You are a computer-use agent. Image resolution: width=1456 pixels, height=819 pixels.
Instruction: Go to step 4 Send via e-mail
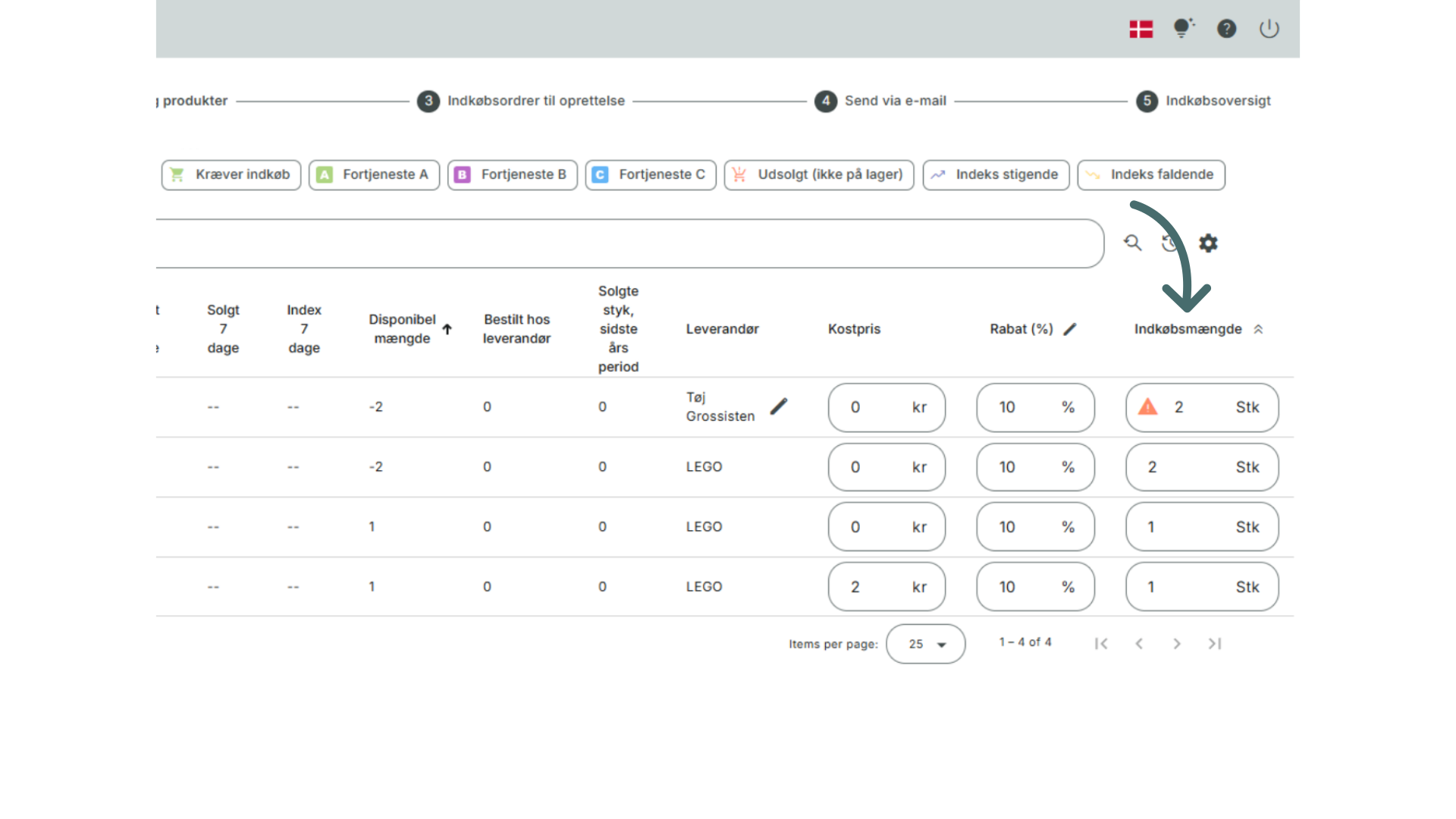pos(880,101)
